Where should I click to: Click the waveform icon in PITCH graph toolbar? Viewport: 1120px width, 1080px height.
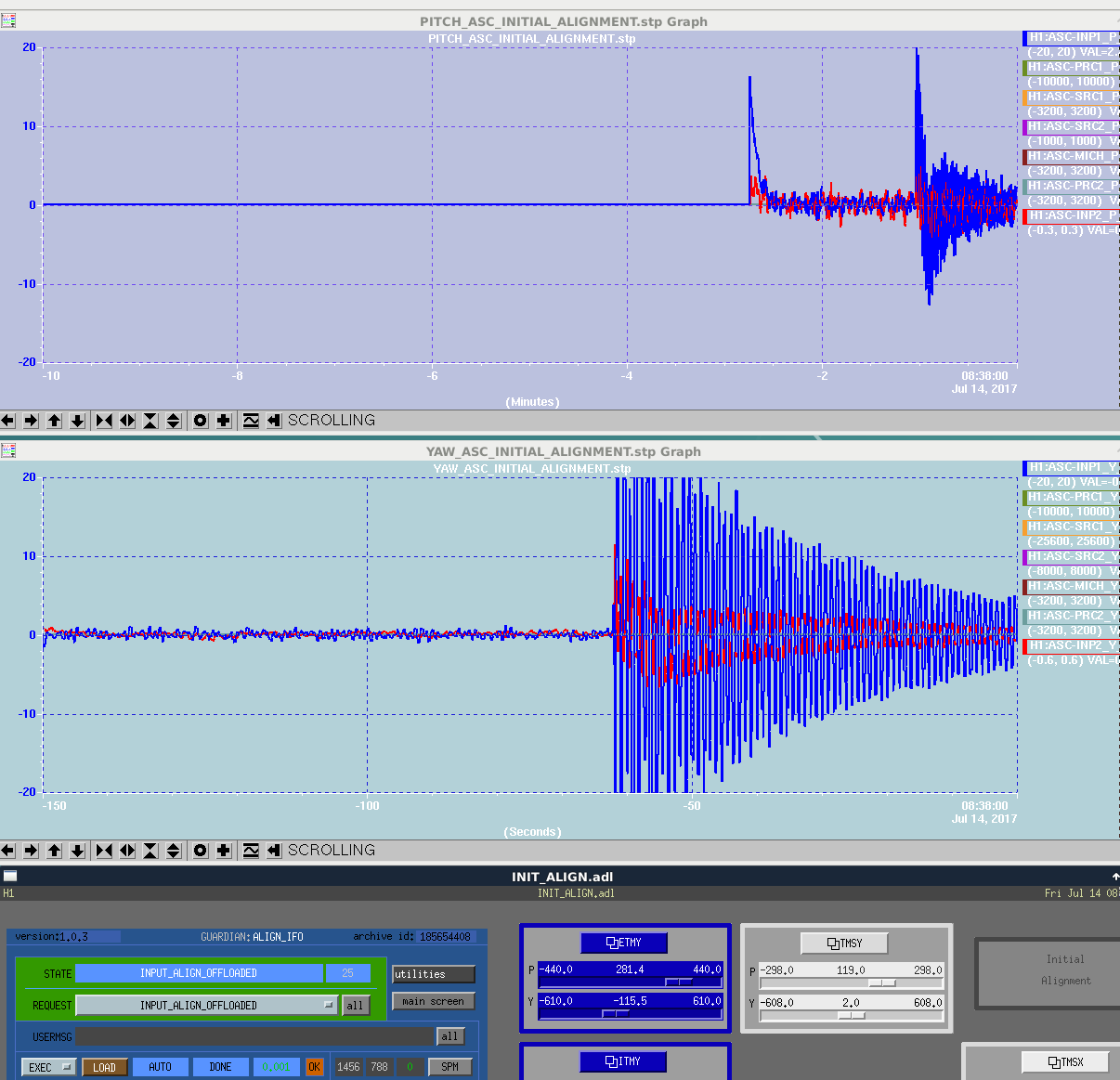251,421
